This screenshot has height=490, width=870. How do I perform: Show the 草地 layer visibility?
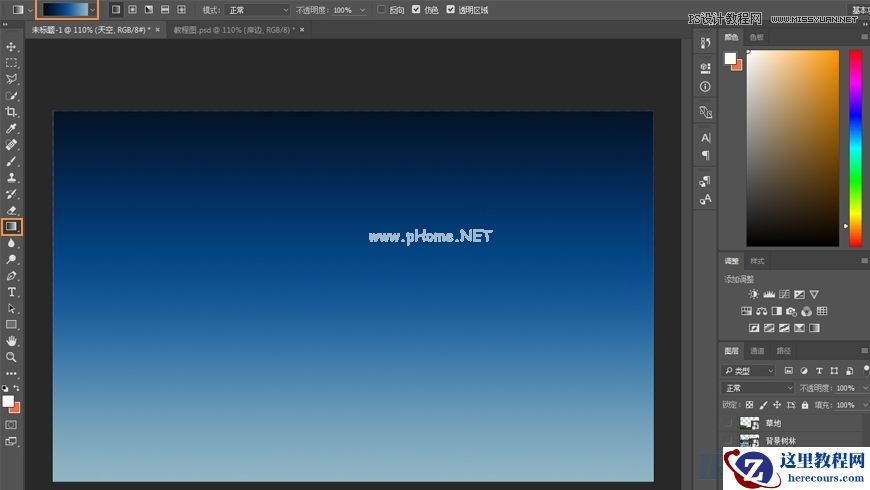728,423
